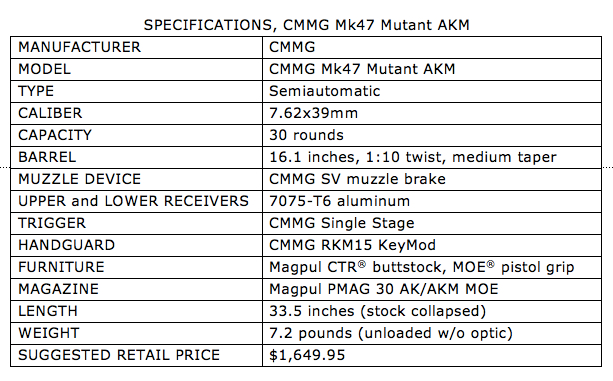Click the table title SPECIFICATIONS, CMMG Mk47 Mutant AKM
The height and width of the screenshot is (381, 613).
point(306,25)
